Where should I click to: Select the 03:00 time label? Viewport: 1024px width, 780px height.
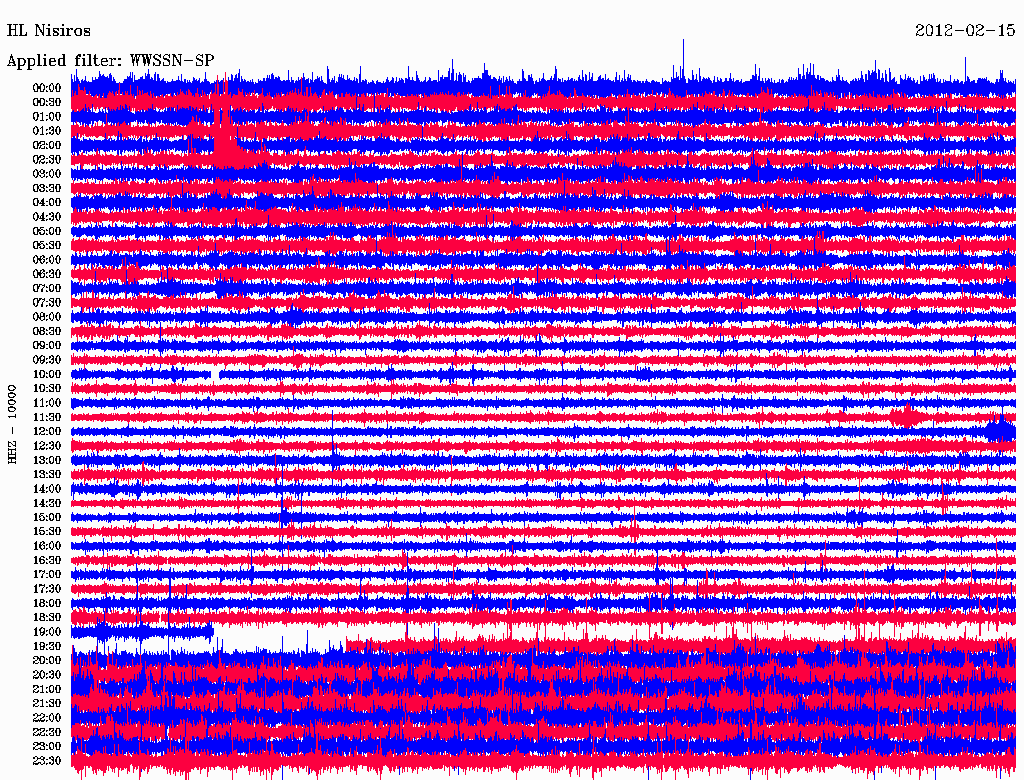[47, 174]
